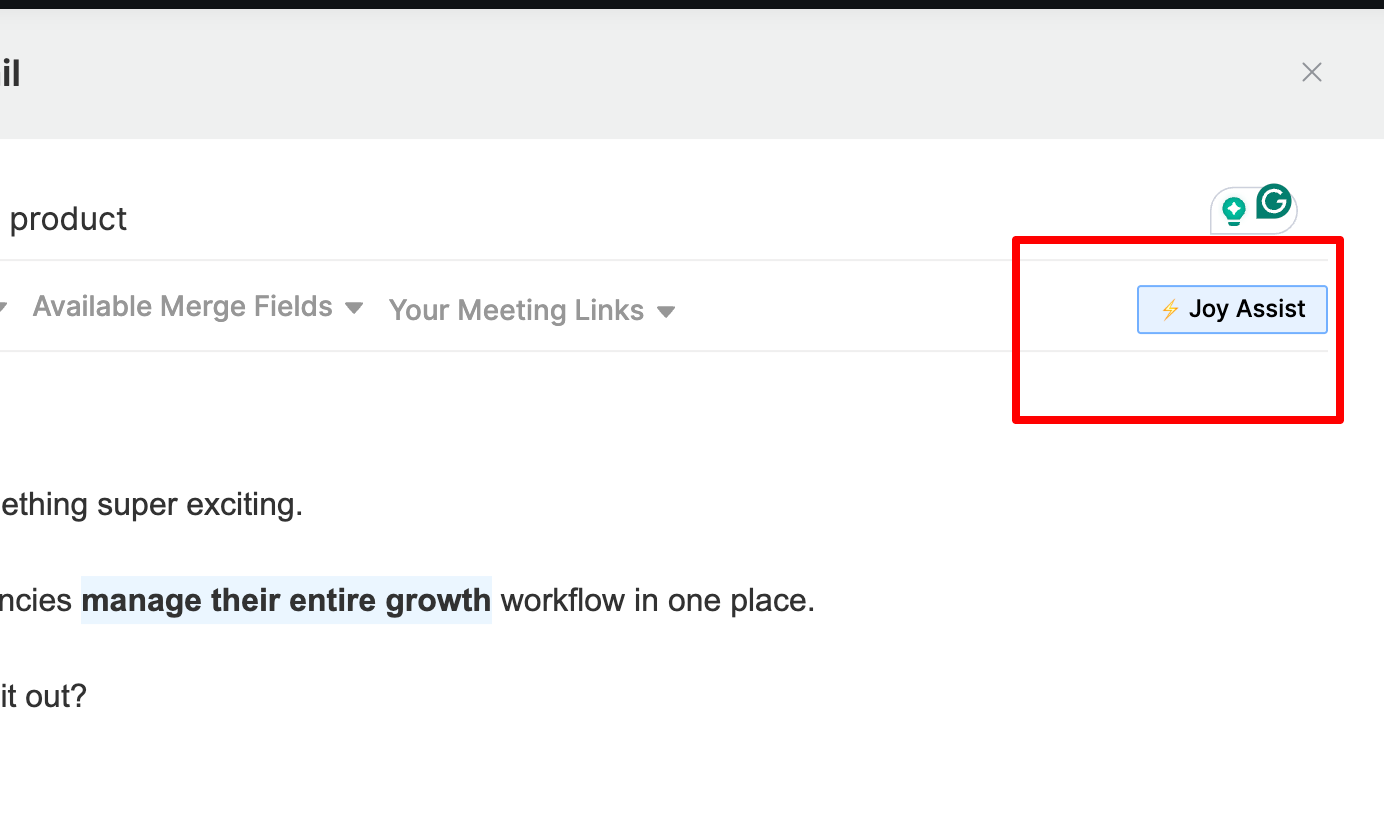Open the Grammarly G icon
The width and height of the screenshot is (1384, 832).
click(1274, 202)
